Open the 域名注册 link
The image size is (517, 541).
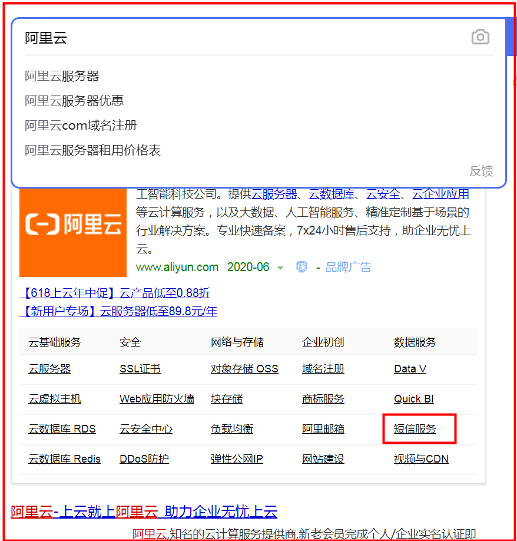pos(323,369)
